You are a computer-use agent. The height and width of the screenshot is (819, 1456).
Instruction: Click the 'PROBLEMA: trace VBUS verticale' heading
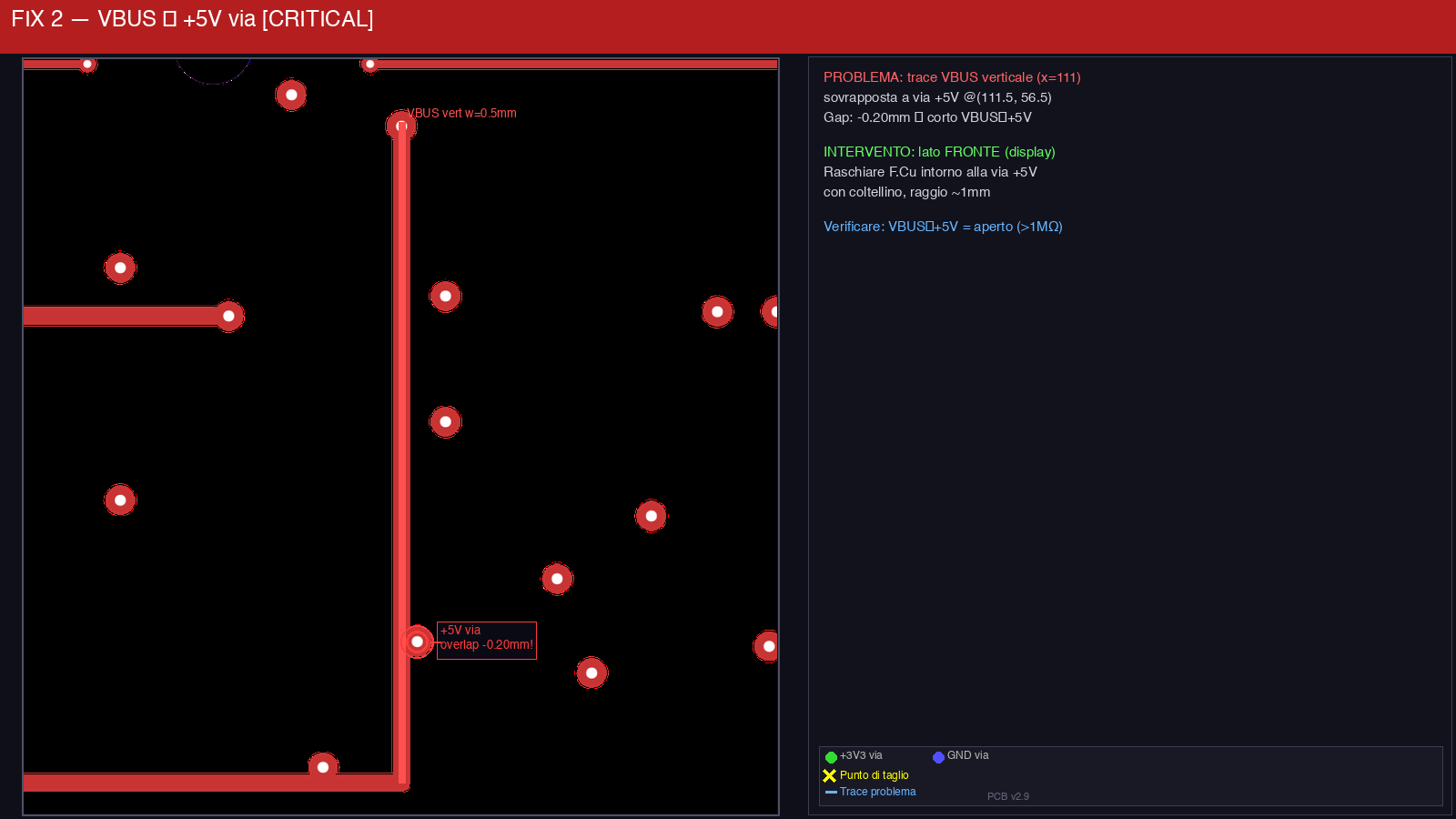tap(952, 77)
